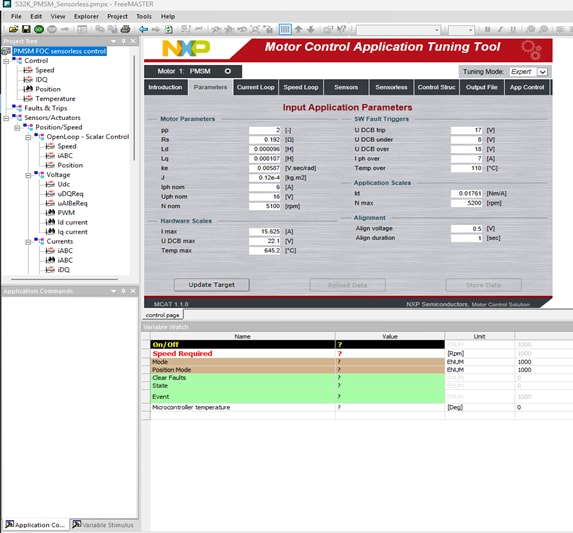Open the Project menu
Image resolution: width=573 pixels, height=533 pixels.
117,16
